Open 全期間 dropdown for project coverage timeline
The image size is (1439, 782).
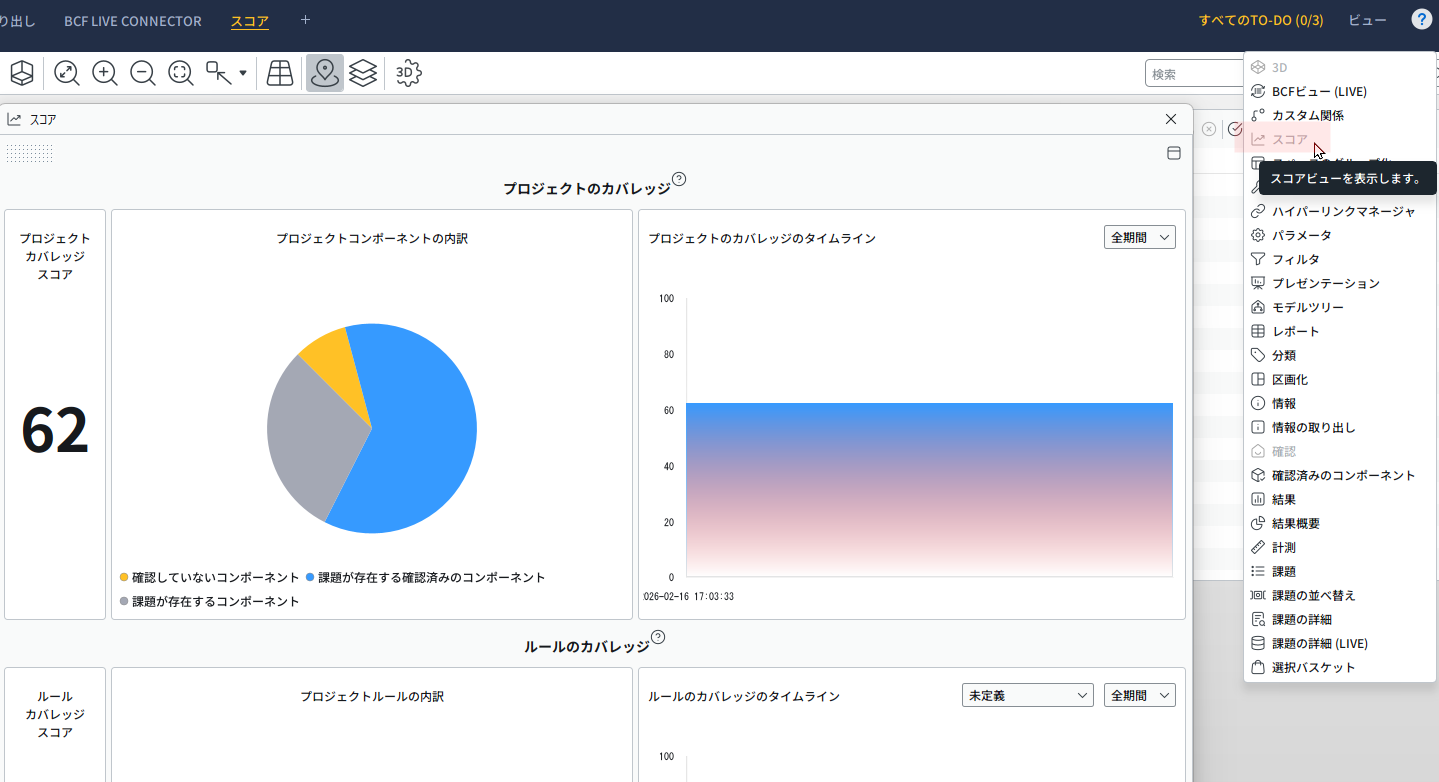pyautogui.click(x=1140, y=238)
